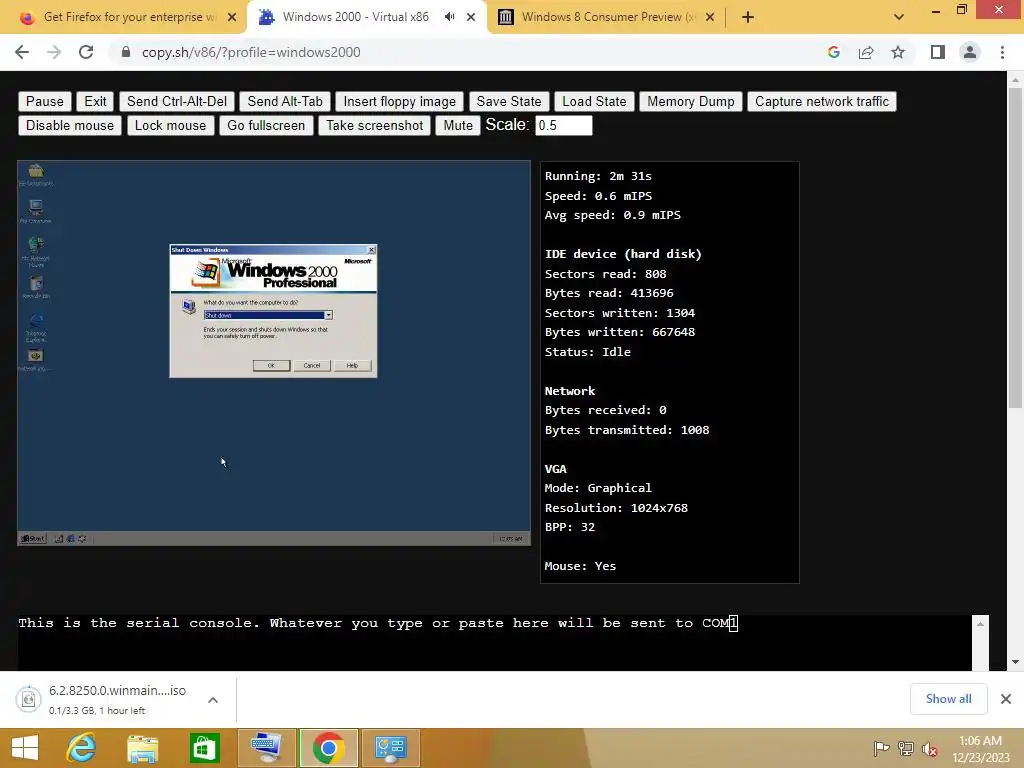Image resolution: width=1024 pixels, height=768 pixels.
Task: Click Windows 8 Start logo
Action: coord(25,748)
